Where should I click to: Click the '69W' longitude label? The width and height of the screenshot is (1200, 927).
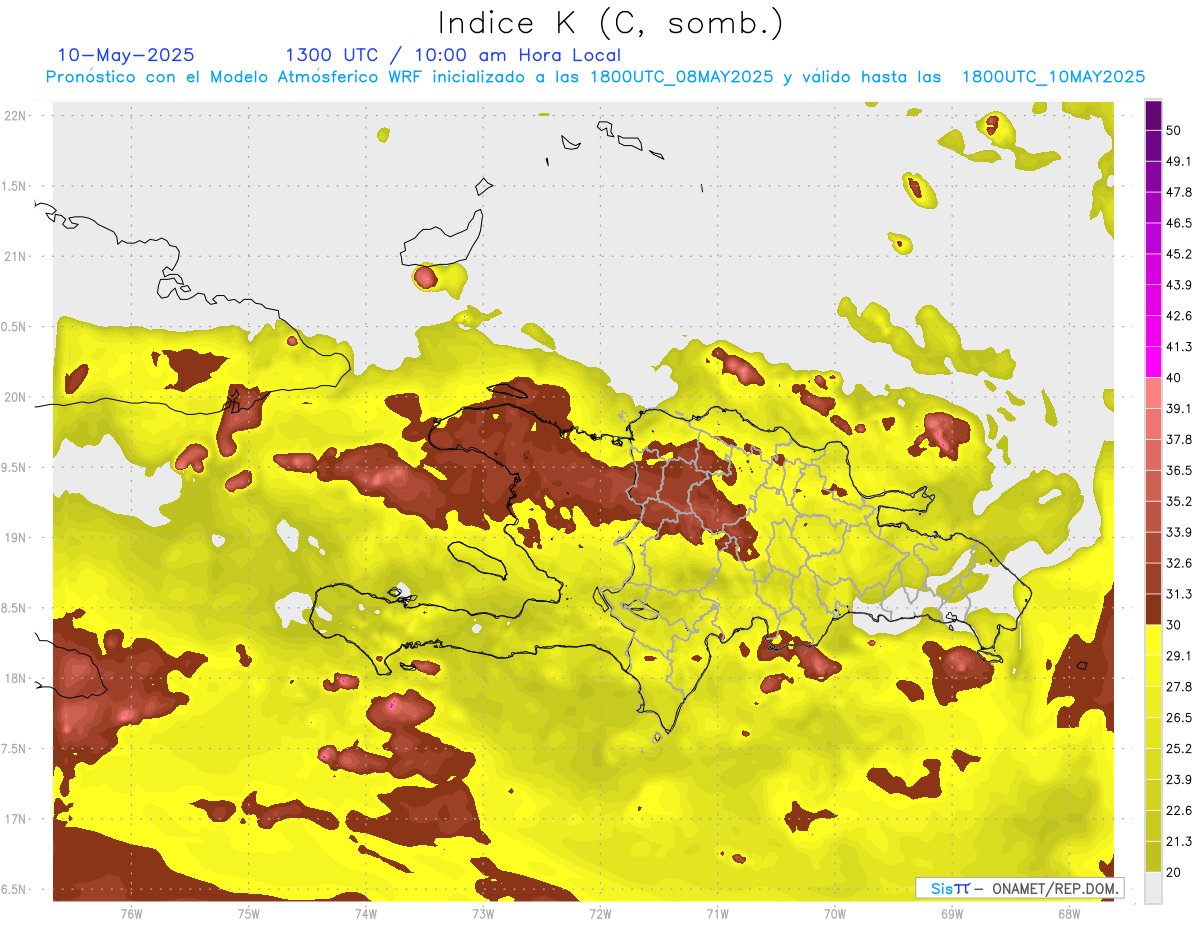pos(952,914)
